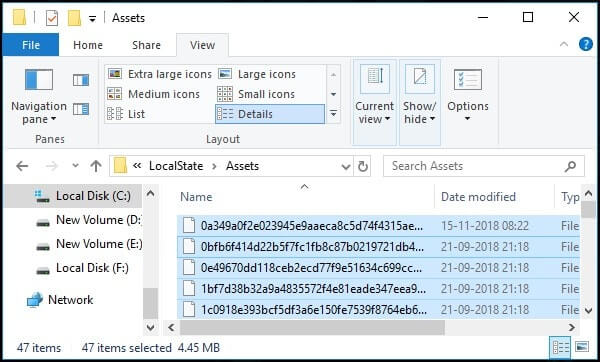Open recent locations dropdown arrow
This screenshot has width=600, height=362.
[x=75, y=165]
